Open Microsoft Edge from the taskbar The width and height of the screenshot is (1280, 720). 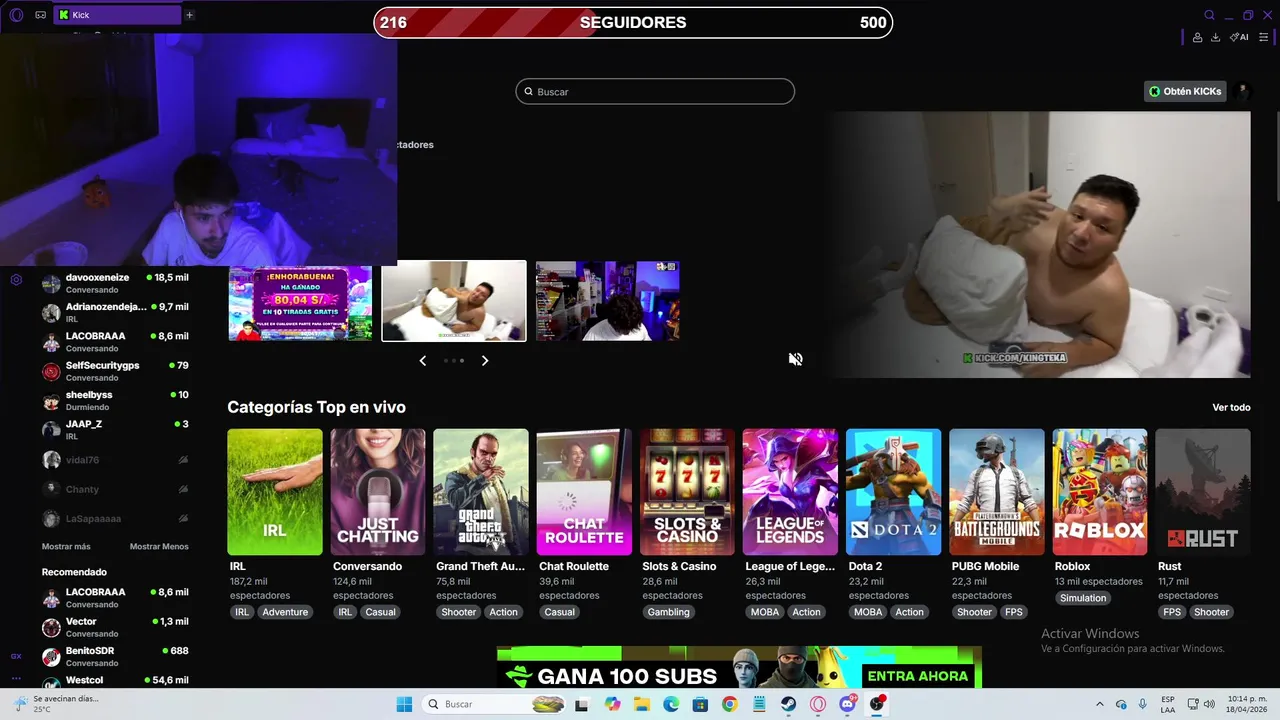coord(671,704)
